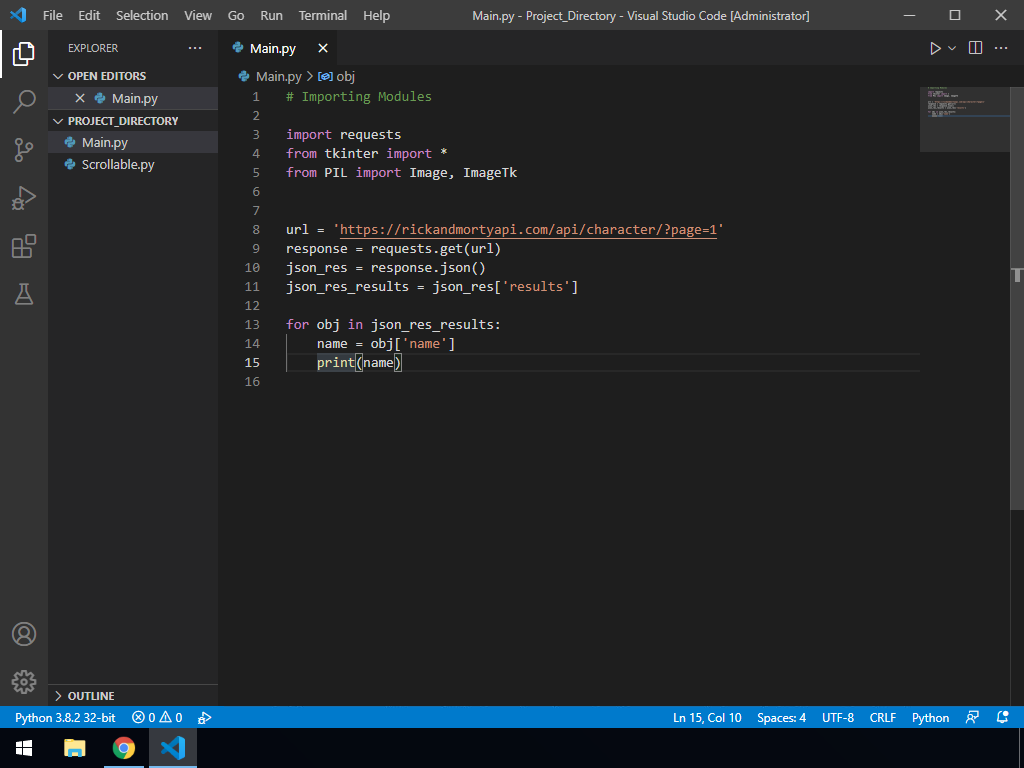Open the Search view in activity bar
Screen dimensions: 1024x768
click(x=24, y=102)
